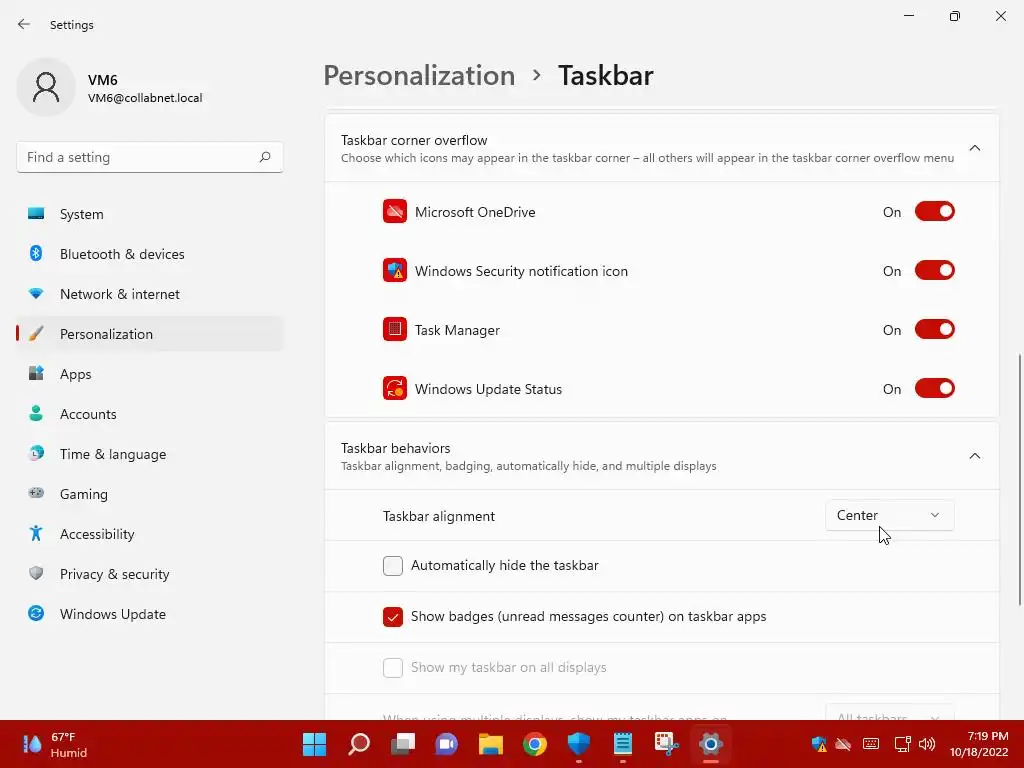
Task: Open the Chat app from the taskbar
Action: click(x=447, y=744)
